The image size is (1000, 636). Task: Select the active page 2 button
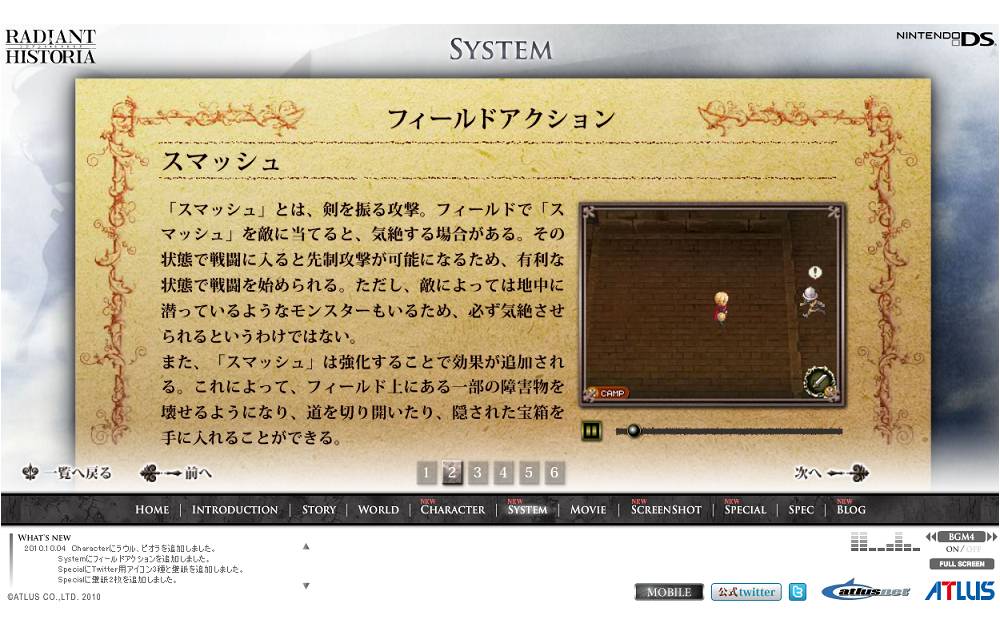452,473
